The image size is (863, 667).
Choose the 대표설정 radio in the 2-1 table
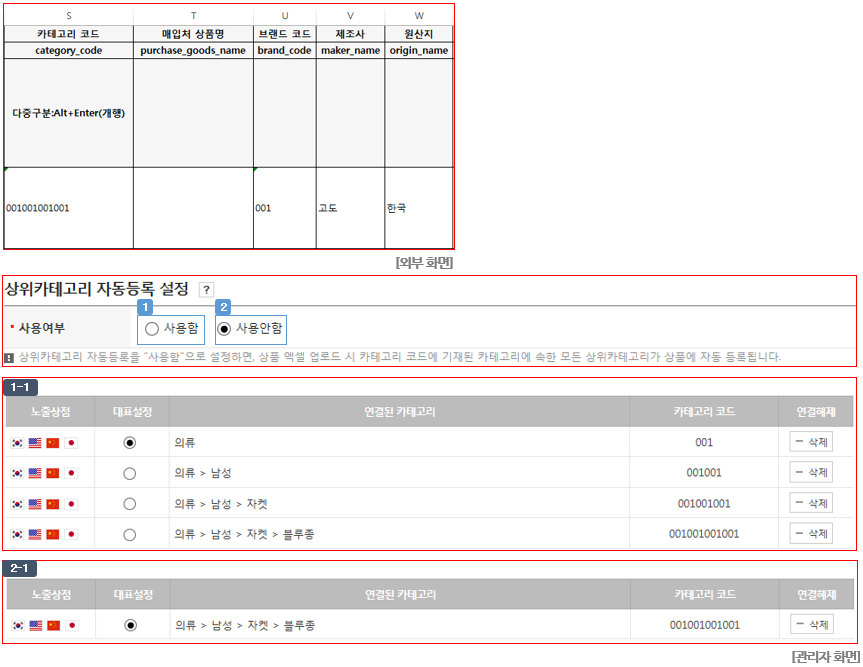pos(130,626)
